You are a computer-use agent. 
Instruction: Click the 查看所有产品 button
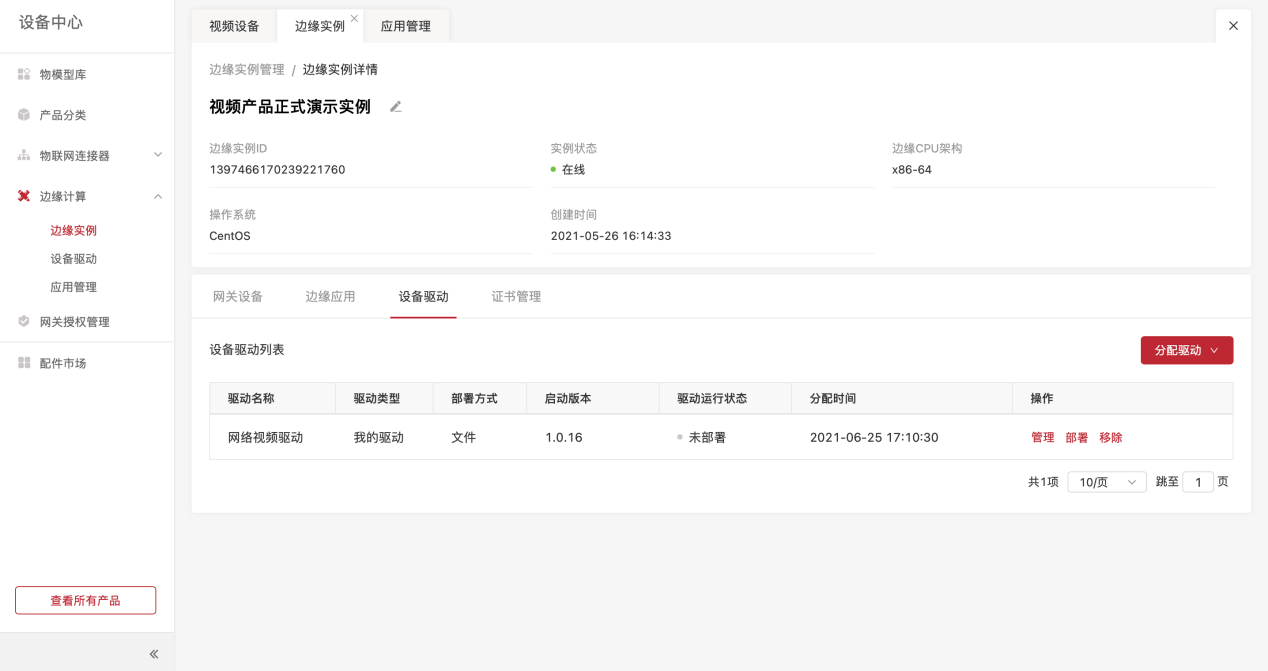[85, 600]
